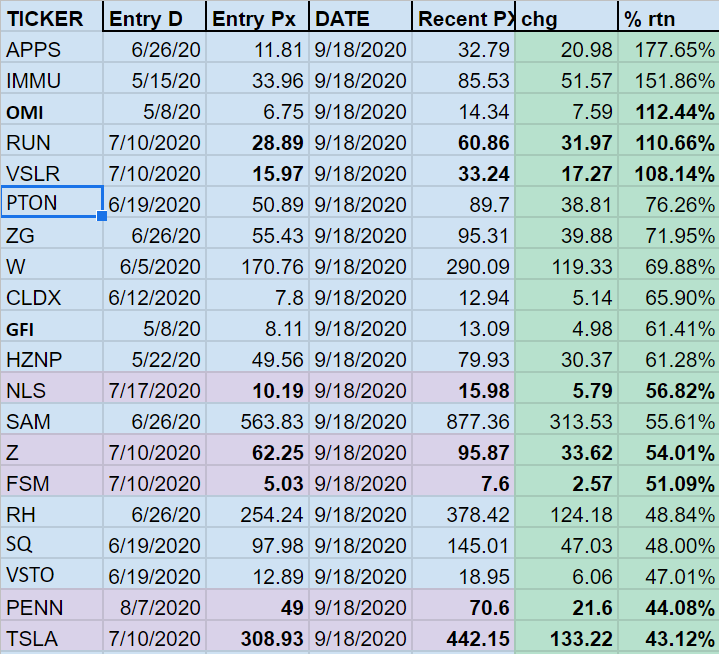Click the CLDX ticker cell
The width and height of the screenshot is (719, 654).
pos(51,295)
